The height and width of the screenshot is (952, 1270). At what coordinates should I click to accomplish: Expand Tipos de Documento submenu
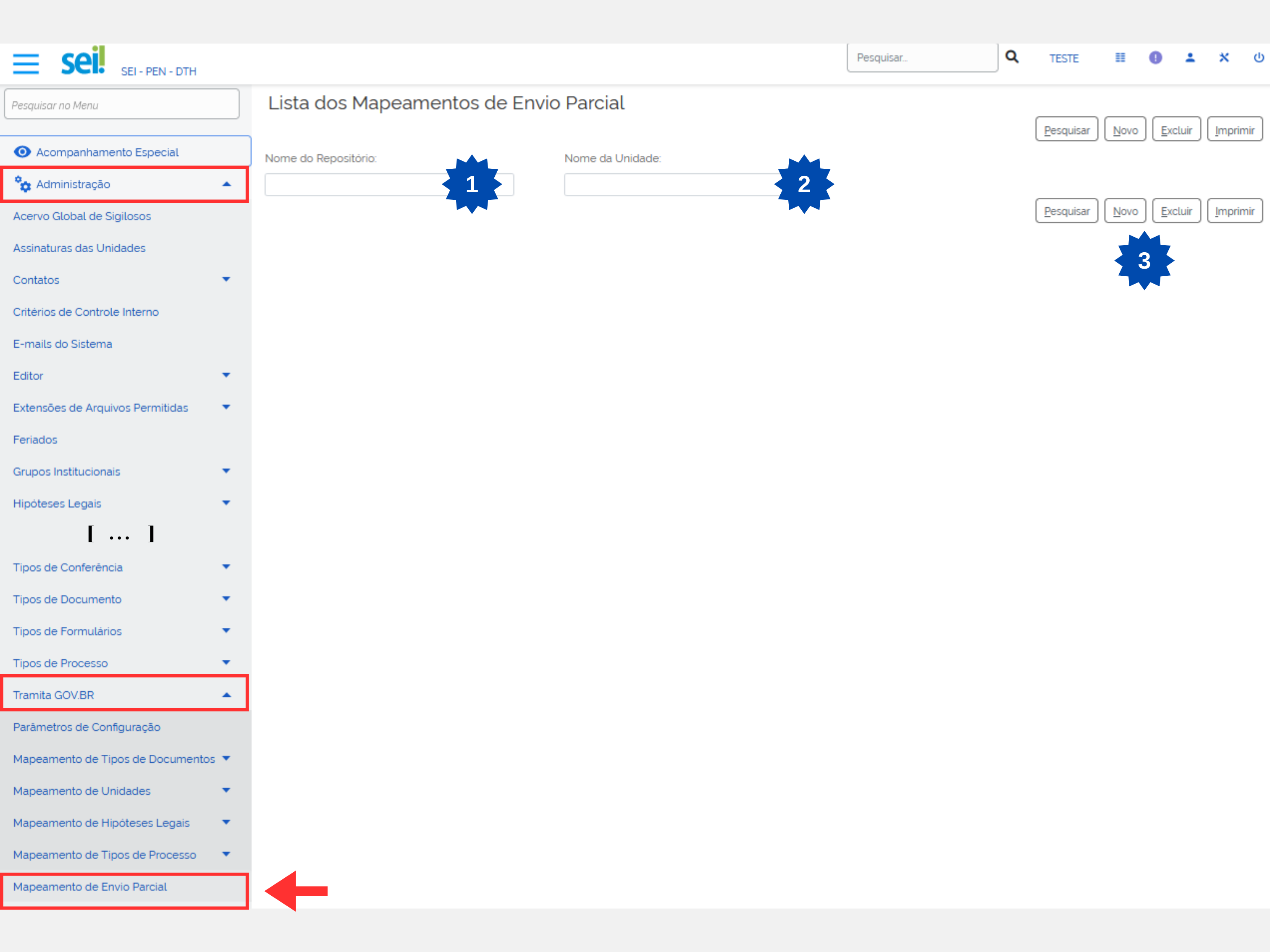coord(226,599)
